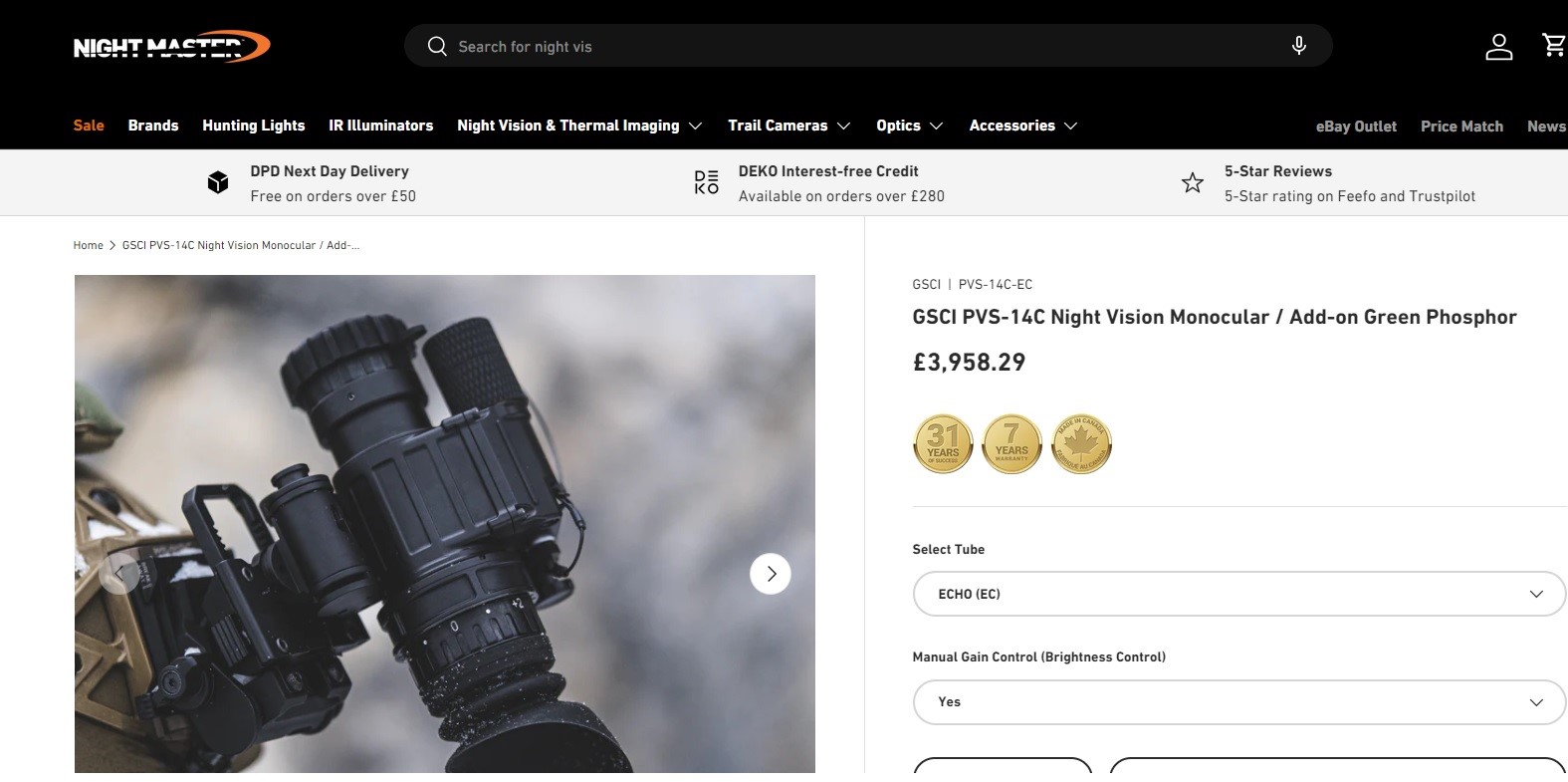Image resolution: width=1568 pixels, height=782 pixels.
Task: Open the Sale menu item
Action: (x=89, y=126)
